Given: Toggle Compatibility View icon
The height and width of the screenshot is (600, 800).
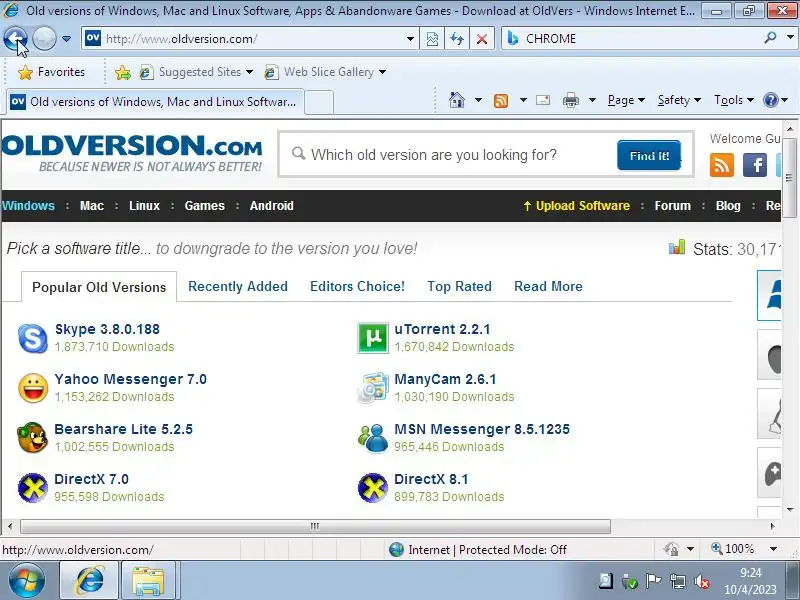Looking at the screenshot, I should coord(432,39).
